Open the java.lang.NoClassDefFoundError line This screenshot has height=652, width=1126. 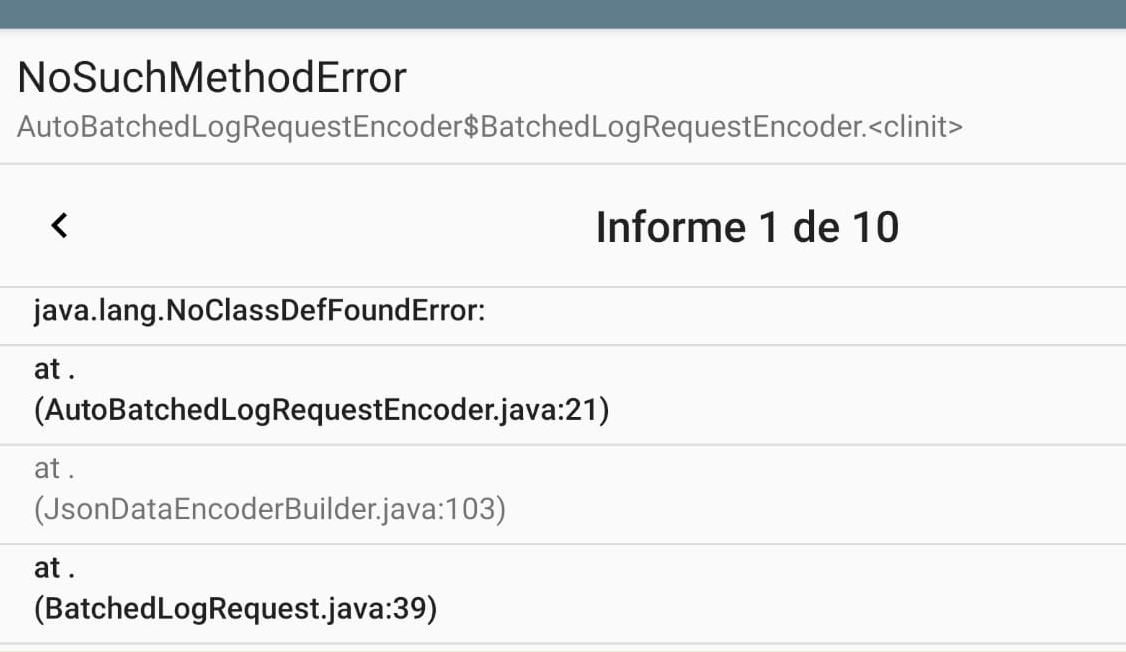click(x=259, y=311)
